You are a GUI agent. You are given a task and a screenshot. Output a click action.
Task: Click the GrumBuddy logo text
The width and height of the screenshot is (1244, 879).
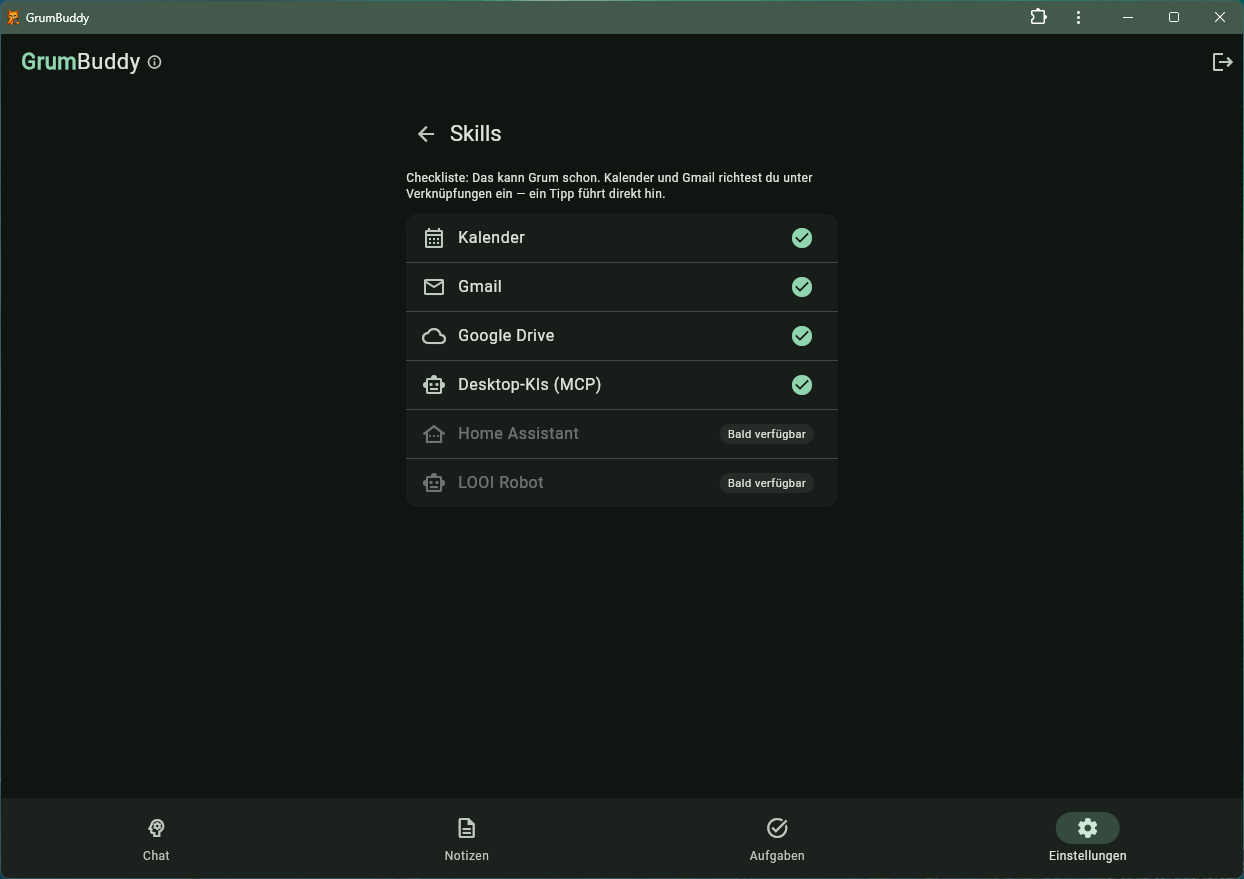coord(81,62)
